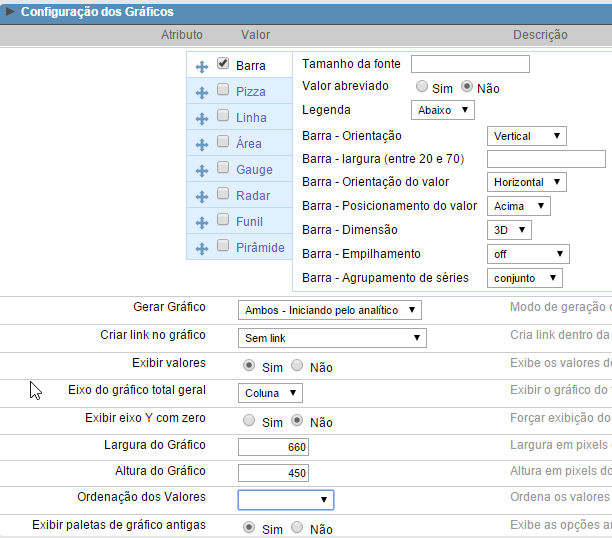Open the Barra - Dimensão dropdown
Screen dimensions: 612x538
pos(508,229)
